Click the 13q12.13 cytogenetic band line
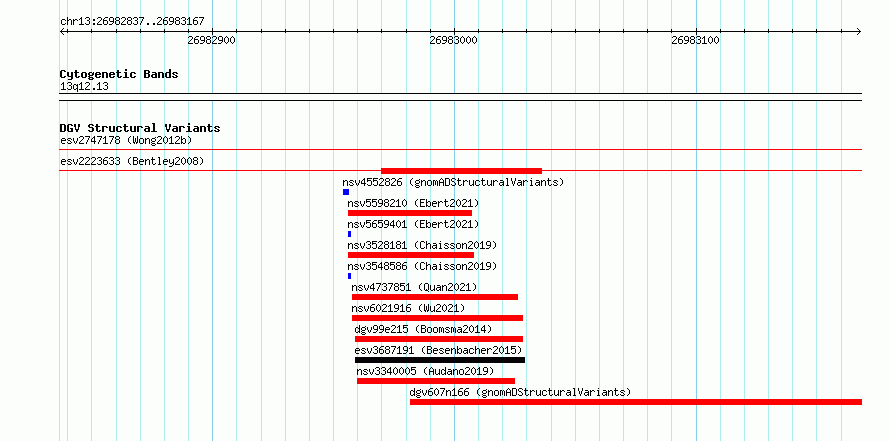This screenshot has width=890, height=441. tap(461, 97)
